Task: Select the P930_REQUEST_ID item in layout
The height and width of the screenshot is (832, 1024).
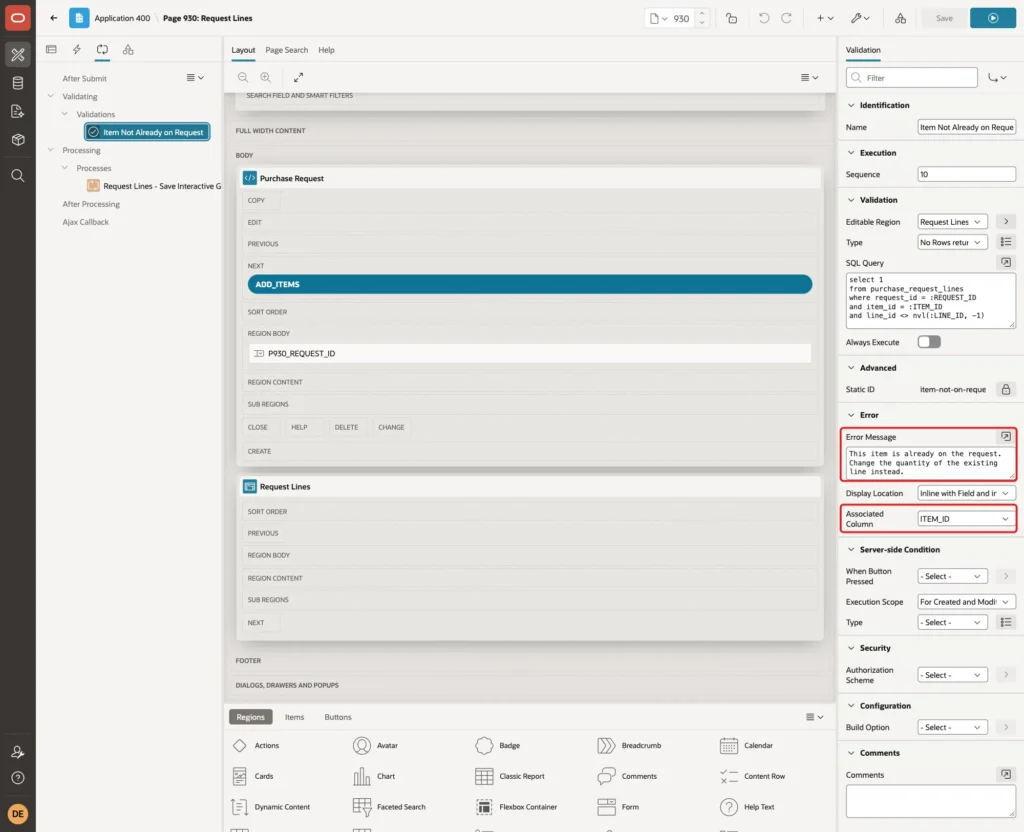Action: (x=530, y=353)
